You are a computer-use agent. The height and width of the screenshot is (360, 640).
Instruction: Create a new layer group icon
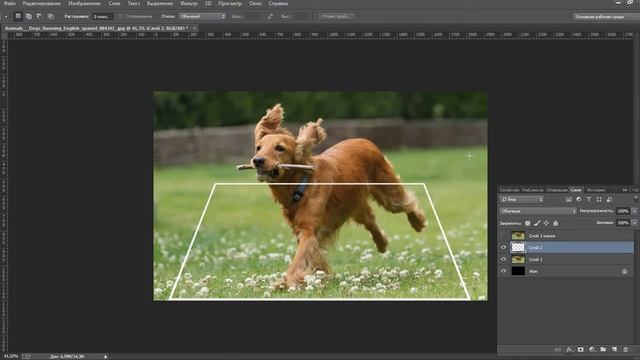point(603,350)
